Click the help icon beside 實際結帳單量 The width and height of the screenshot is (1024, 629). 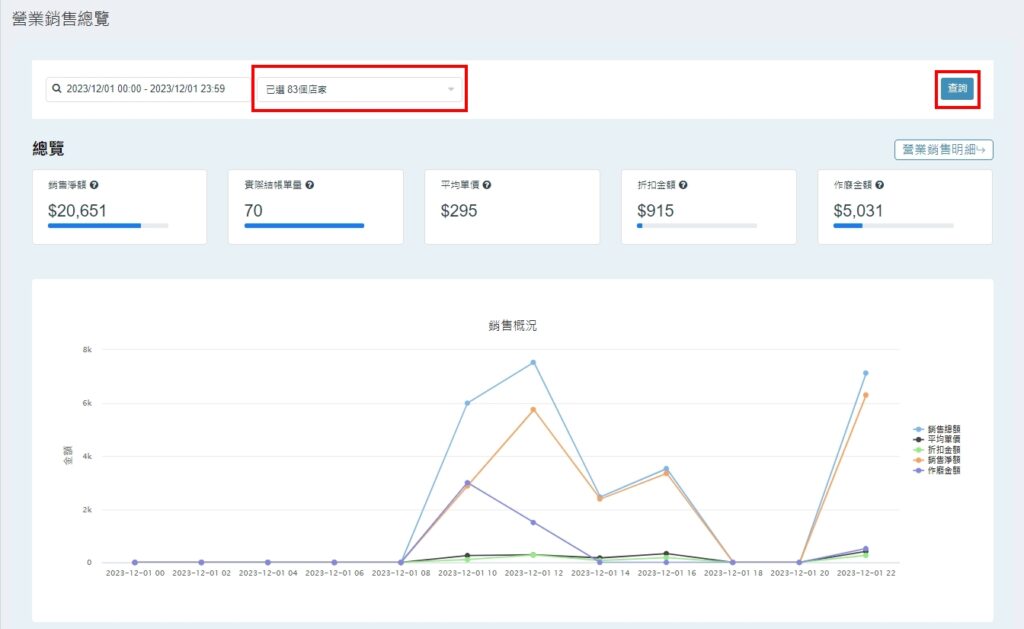coord(310,185)
